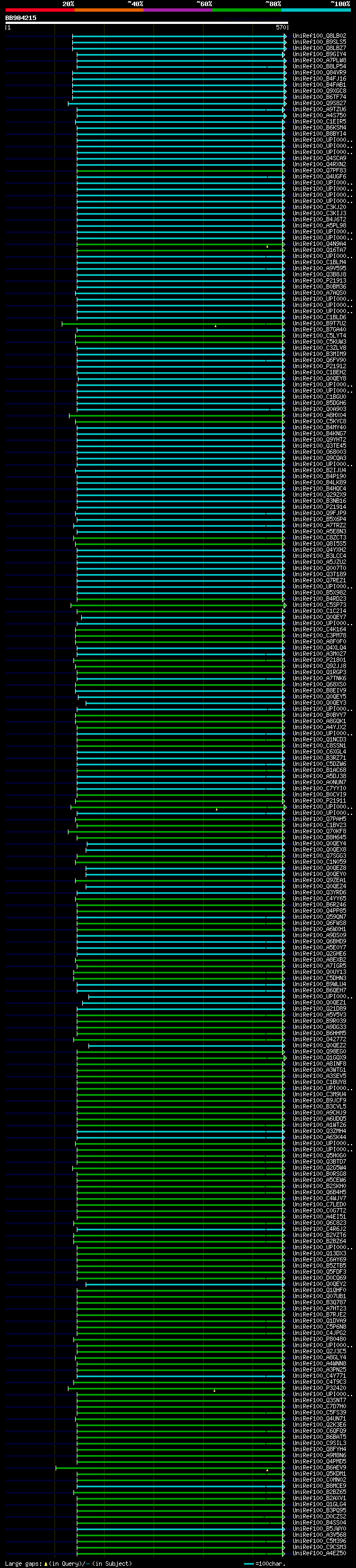Select hit label UniRef100_P21912

pos(319,367)
